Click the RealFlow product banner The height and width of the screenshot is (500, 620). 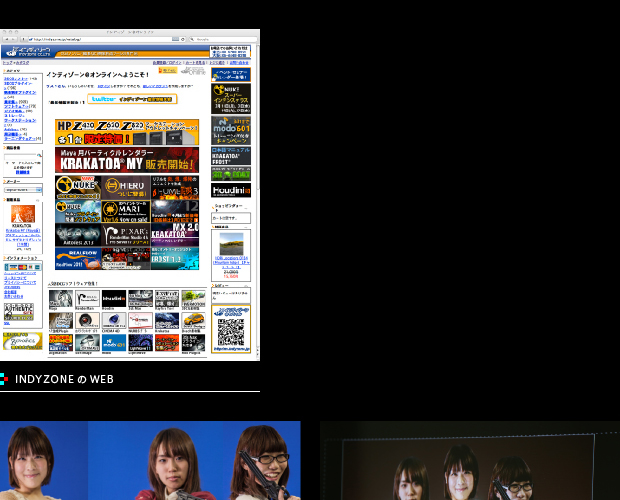coord(77,259)
